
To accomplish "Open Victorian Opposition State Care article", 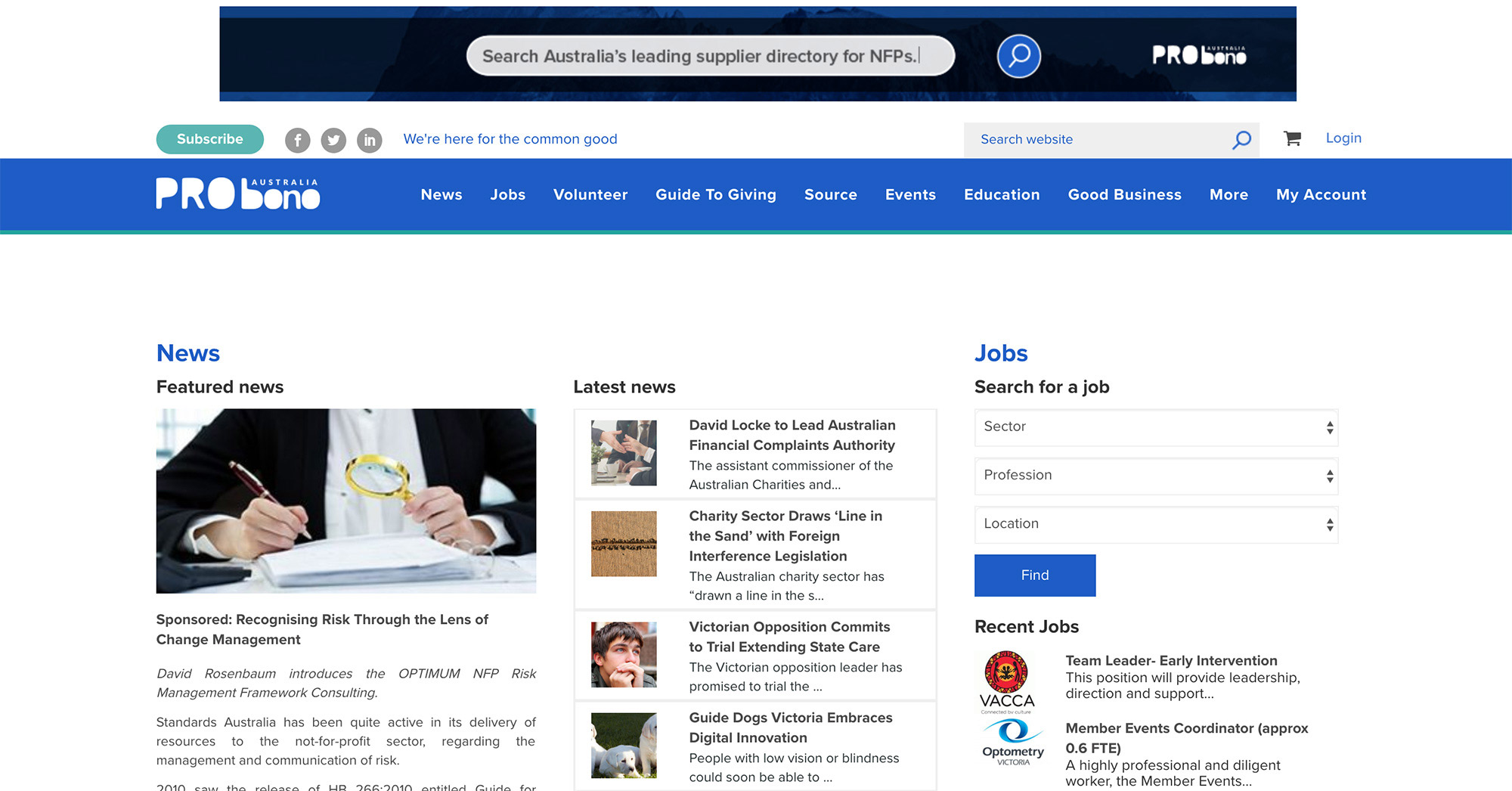I will pos(789,637).
